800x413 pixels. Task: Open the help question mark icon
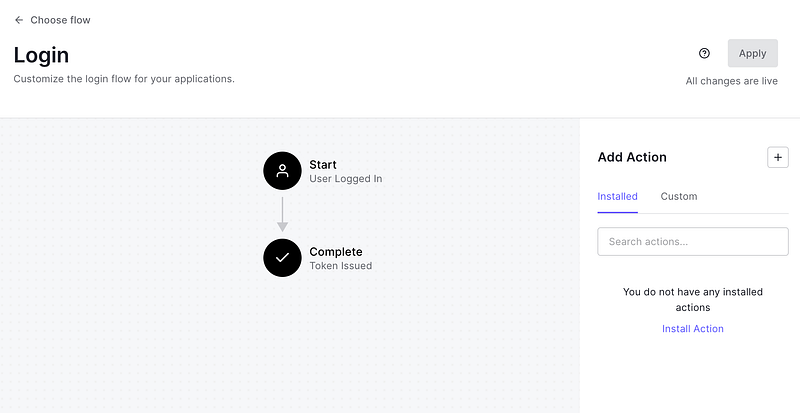[704, 54]
